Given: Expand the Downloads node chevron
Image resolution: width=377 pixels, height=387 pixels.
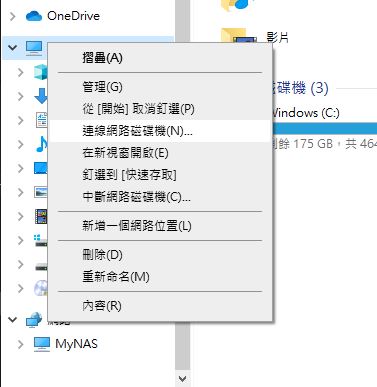Looking at the screenshot, I should coord(21,96).
